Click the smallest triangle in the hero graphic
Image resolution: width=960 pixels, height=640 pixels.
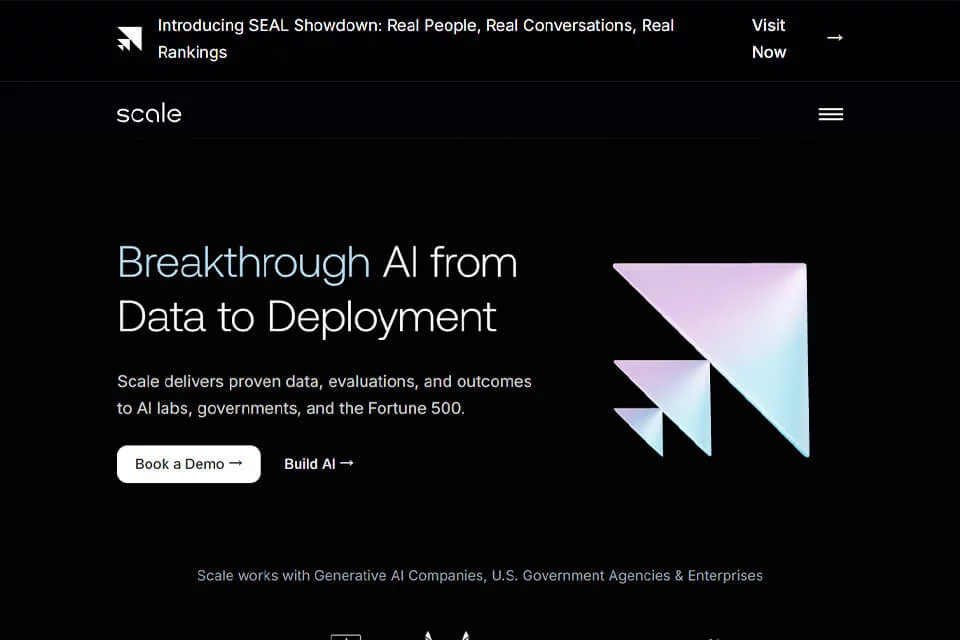(x=646, y=425)
